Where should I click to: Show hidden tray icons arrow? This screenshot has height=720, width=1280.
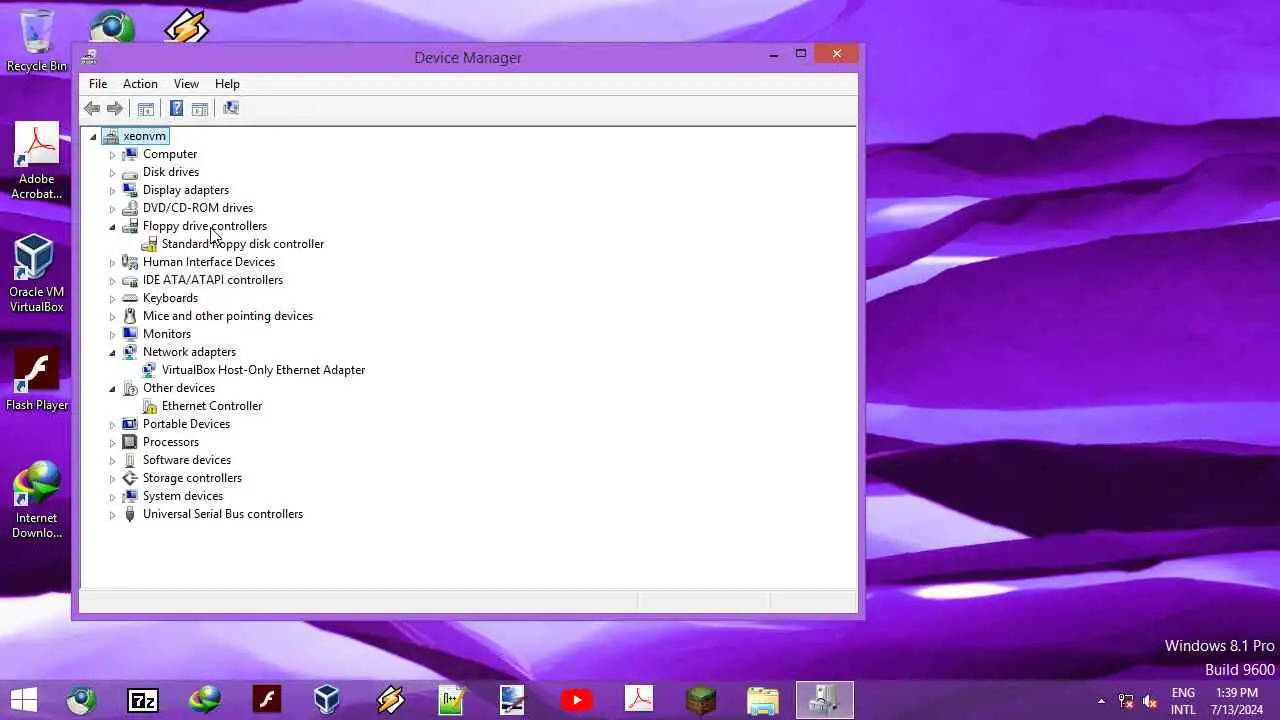point(1101,701)
